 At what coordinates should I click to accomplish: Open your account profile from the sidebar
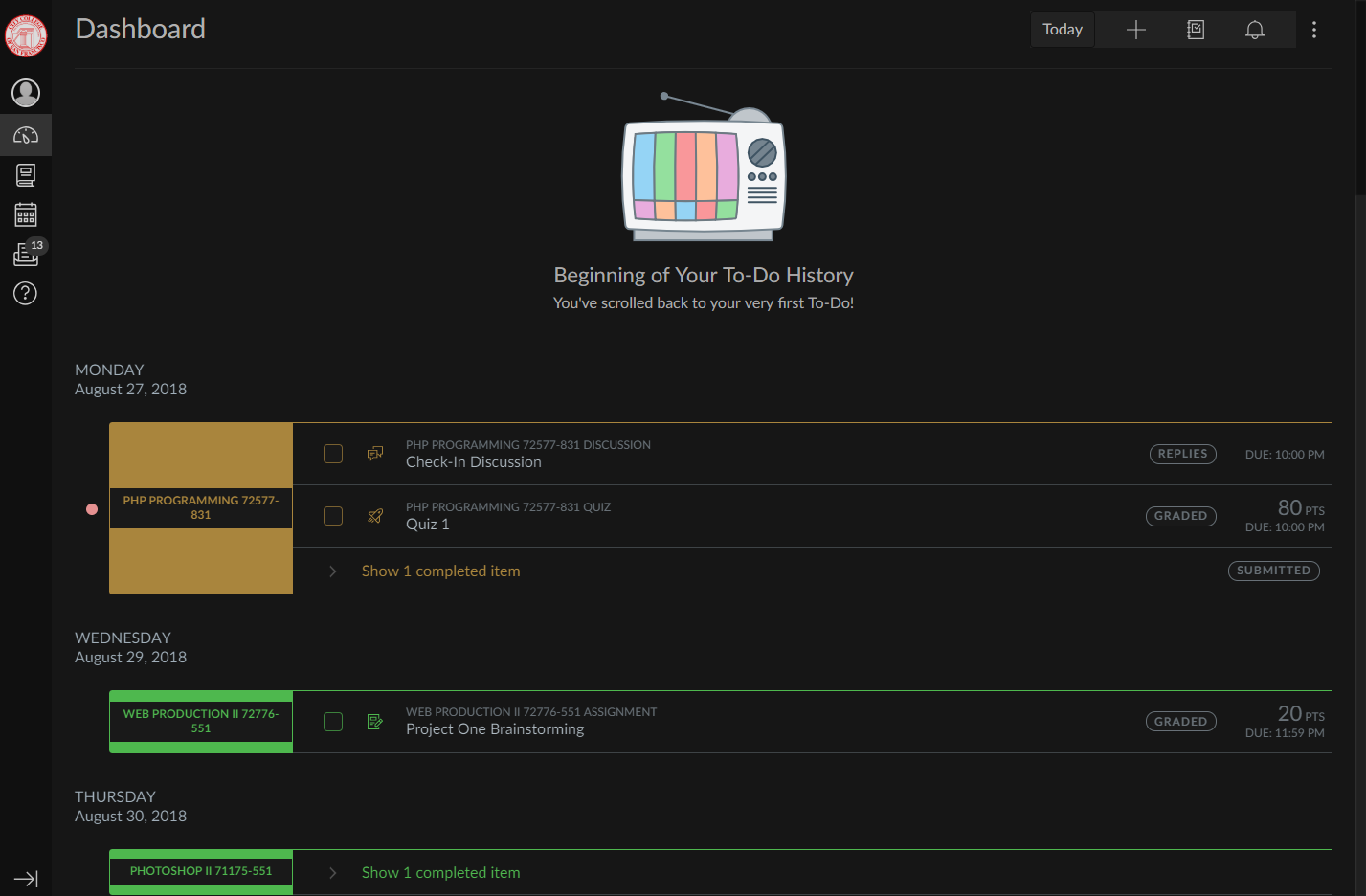26,92
